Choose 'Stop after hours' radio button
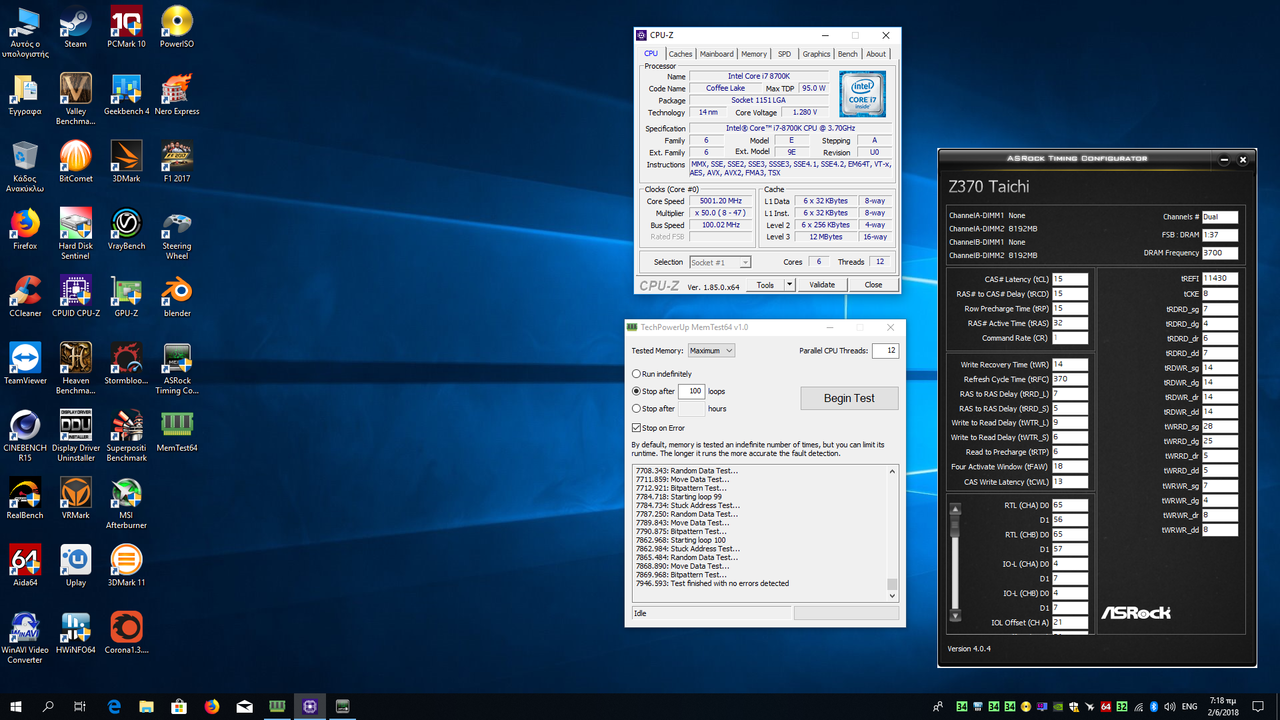 (x=636, y=408)
